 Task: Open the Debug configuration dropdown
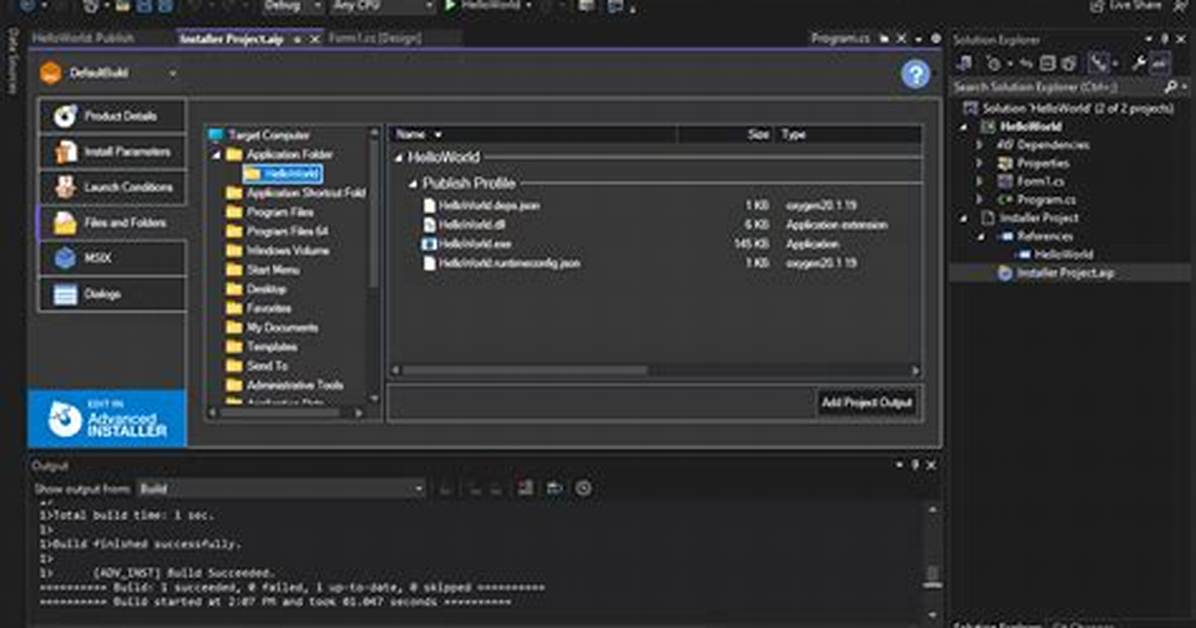pyautogui.click(x=294, y=6)
